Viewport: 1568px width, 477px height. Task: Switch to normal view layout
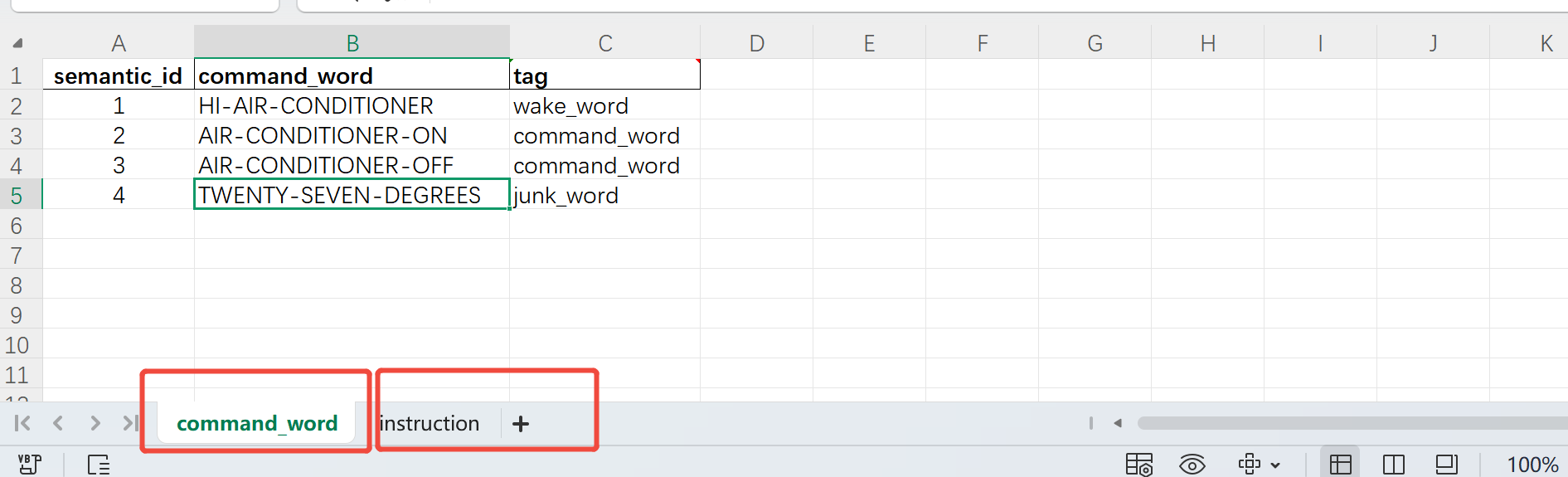tap(1340, 464)
